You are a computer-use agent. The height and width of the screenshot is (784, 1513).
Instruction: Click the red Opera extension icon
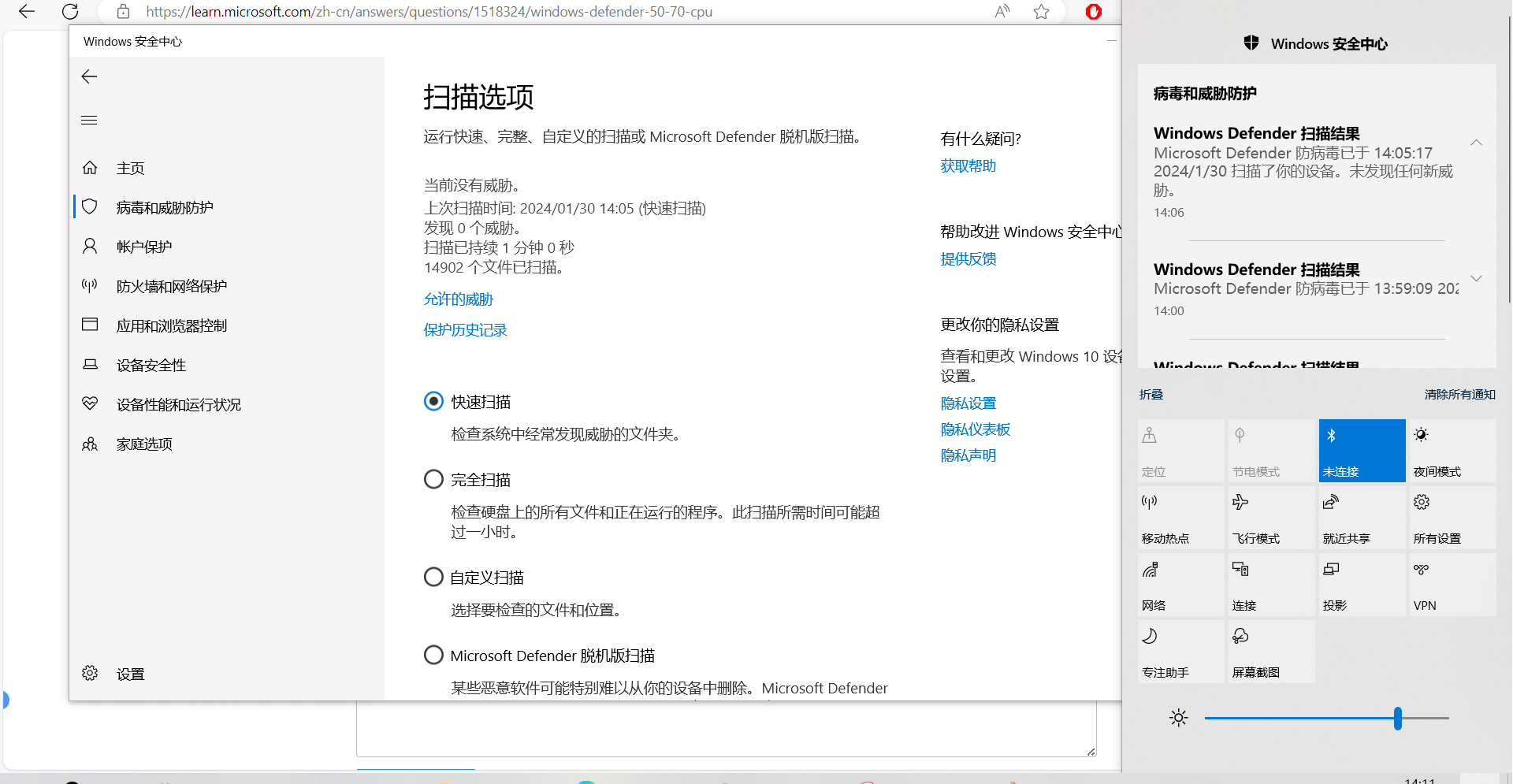[1094, 12]
